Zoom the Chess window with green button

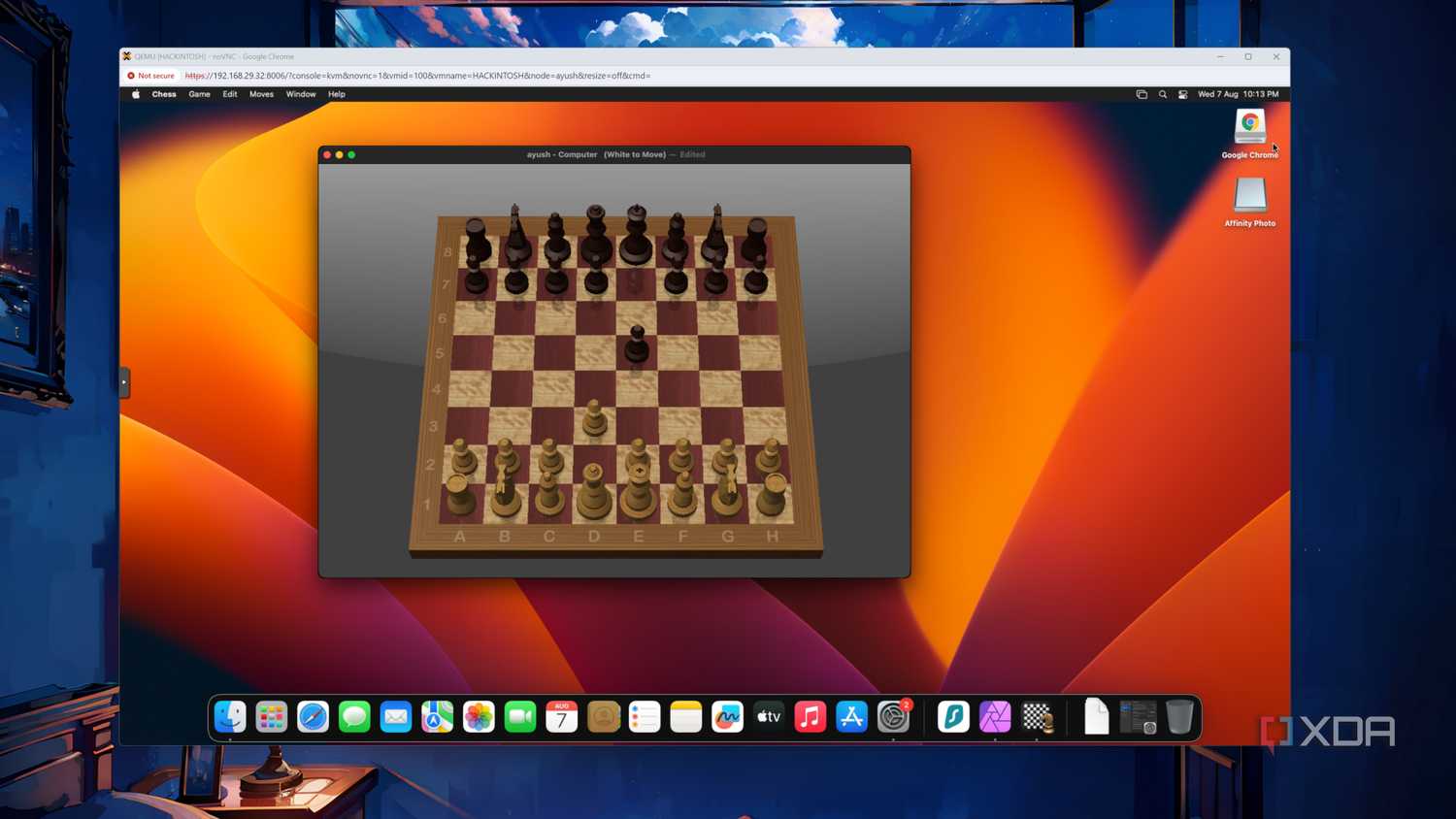[351, 154]
